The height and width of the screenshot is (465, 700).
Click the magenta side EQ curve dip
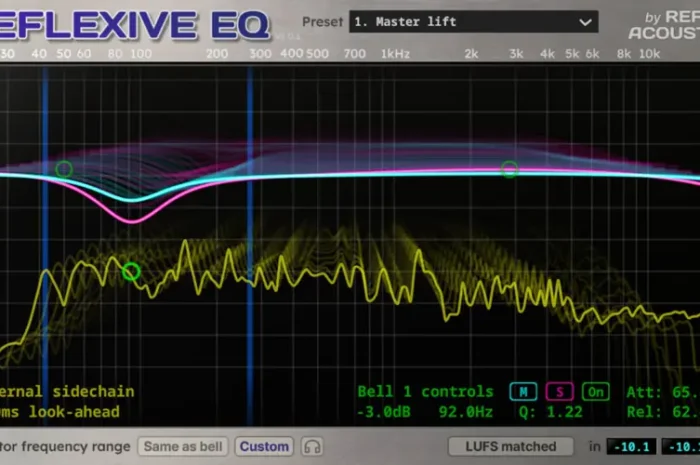[131, 220]
